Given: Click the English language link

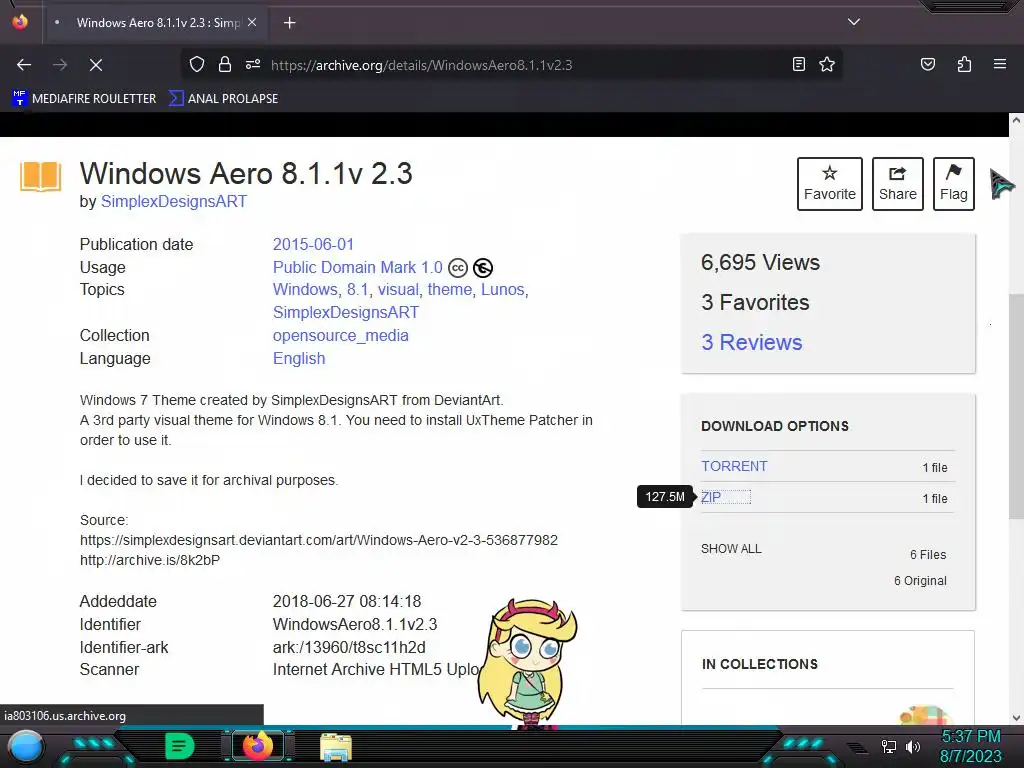Looking at the screenshot, I should click(x=298, y=359).
